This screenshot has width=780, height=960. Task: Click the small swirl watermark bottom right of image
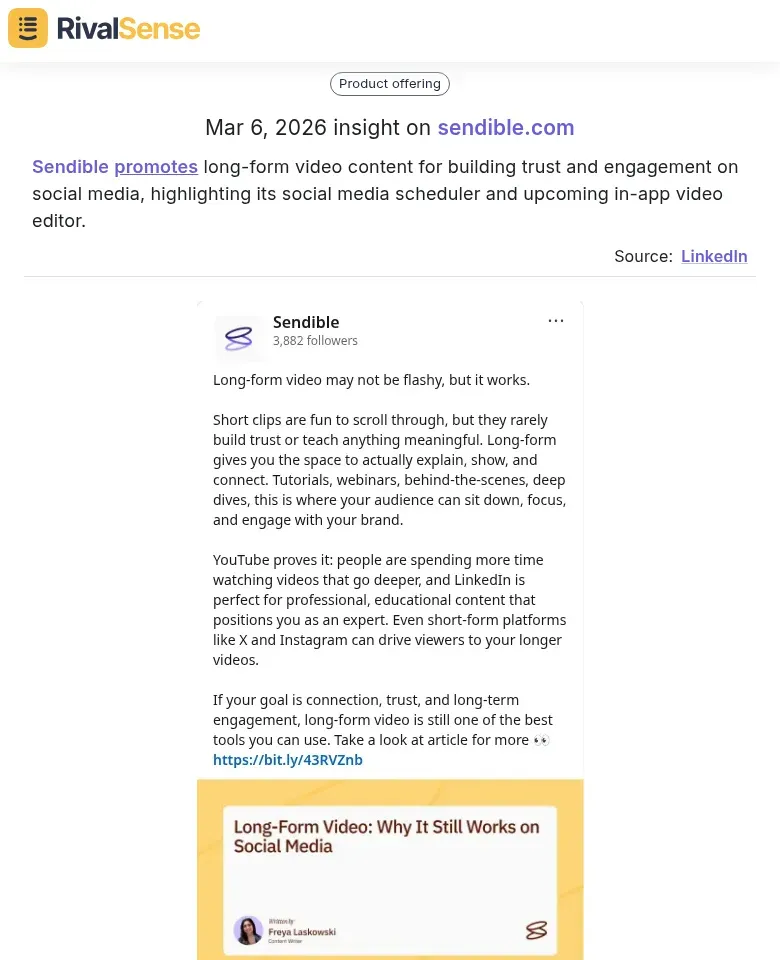click(537, 930)
